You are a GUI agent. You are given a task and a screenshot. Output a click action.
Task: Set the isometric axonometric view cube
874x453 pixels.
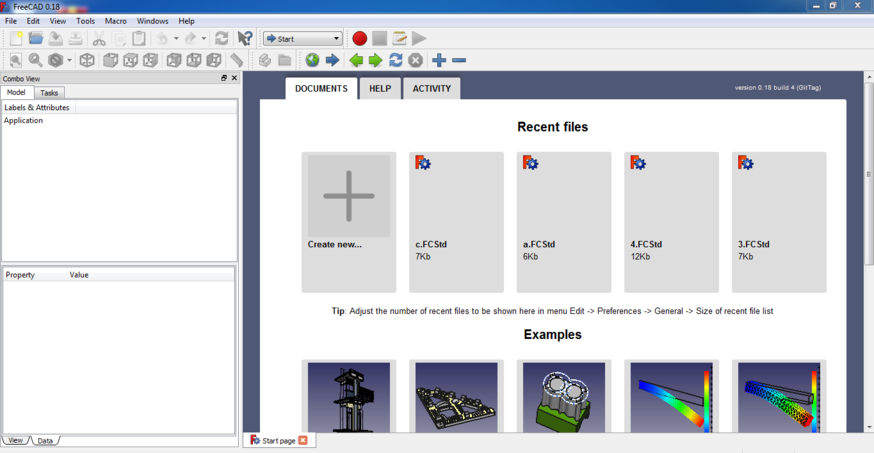click(87, 60)
